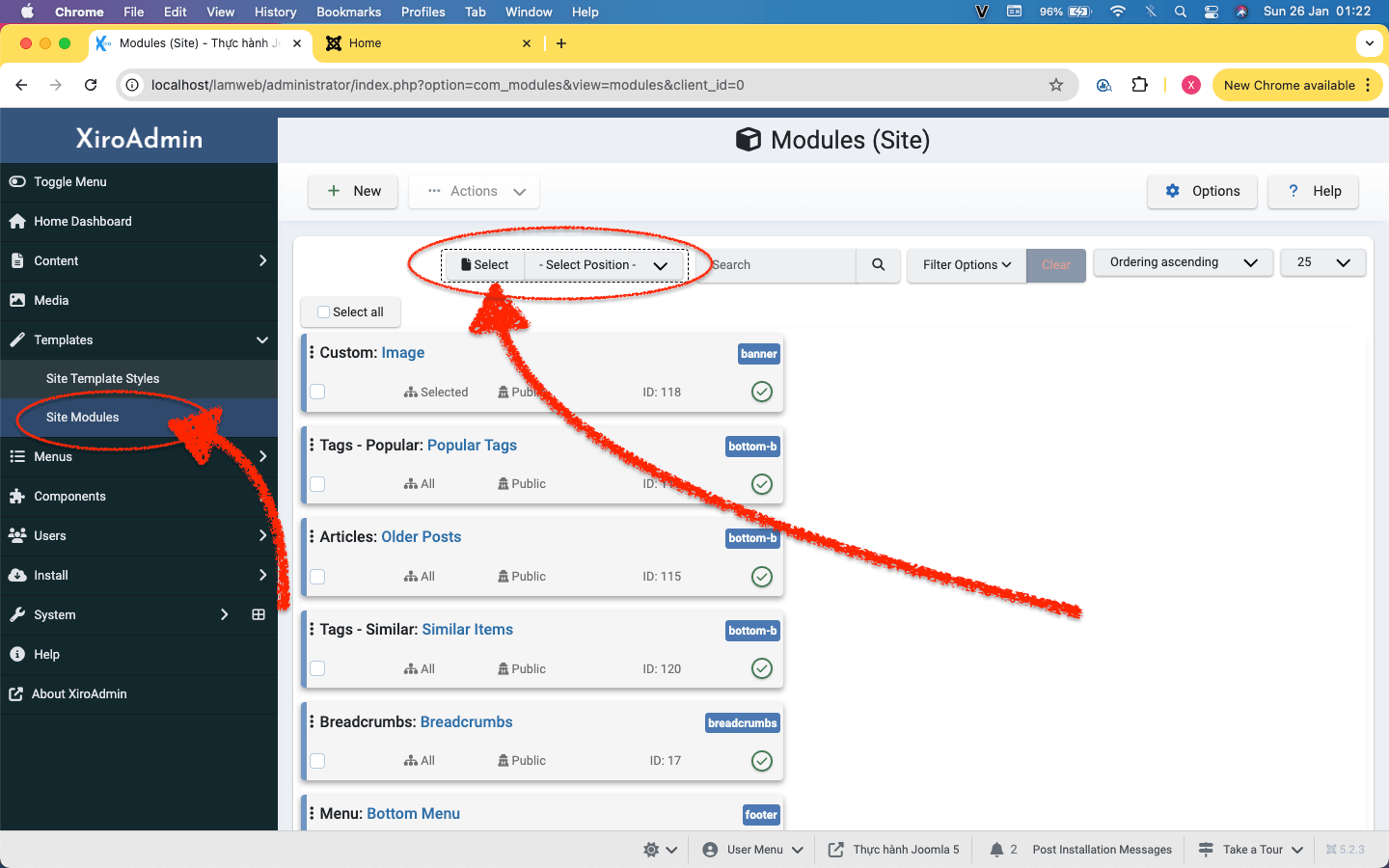Open the Similar Items module link
Viewport: 1389px width, 868px height.
(x=468, y=630)
